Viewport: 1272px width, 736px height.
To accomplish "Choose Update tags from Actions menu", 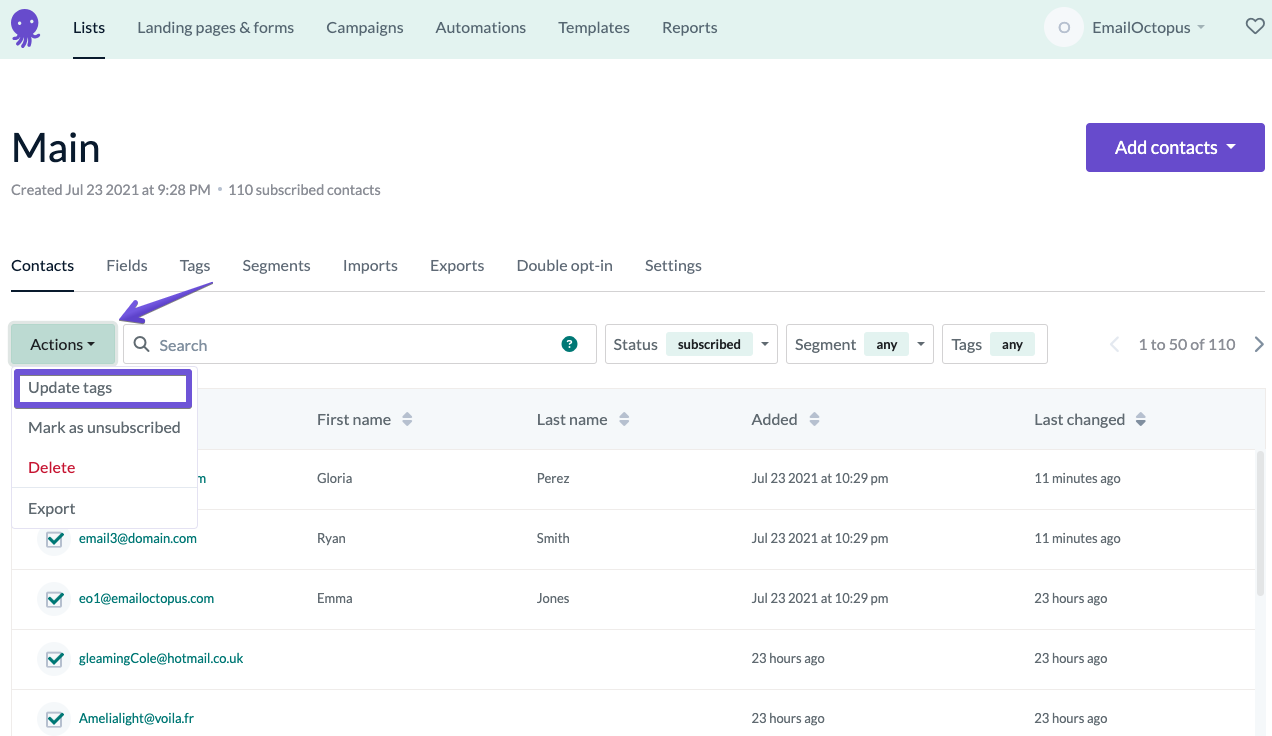I will [103, 388].
